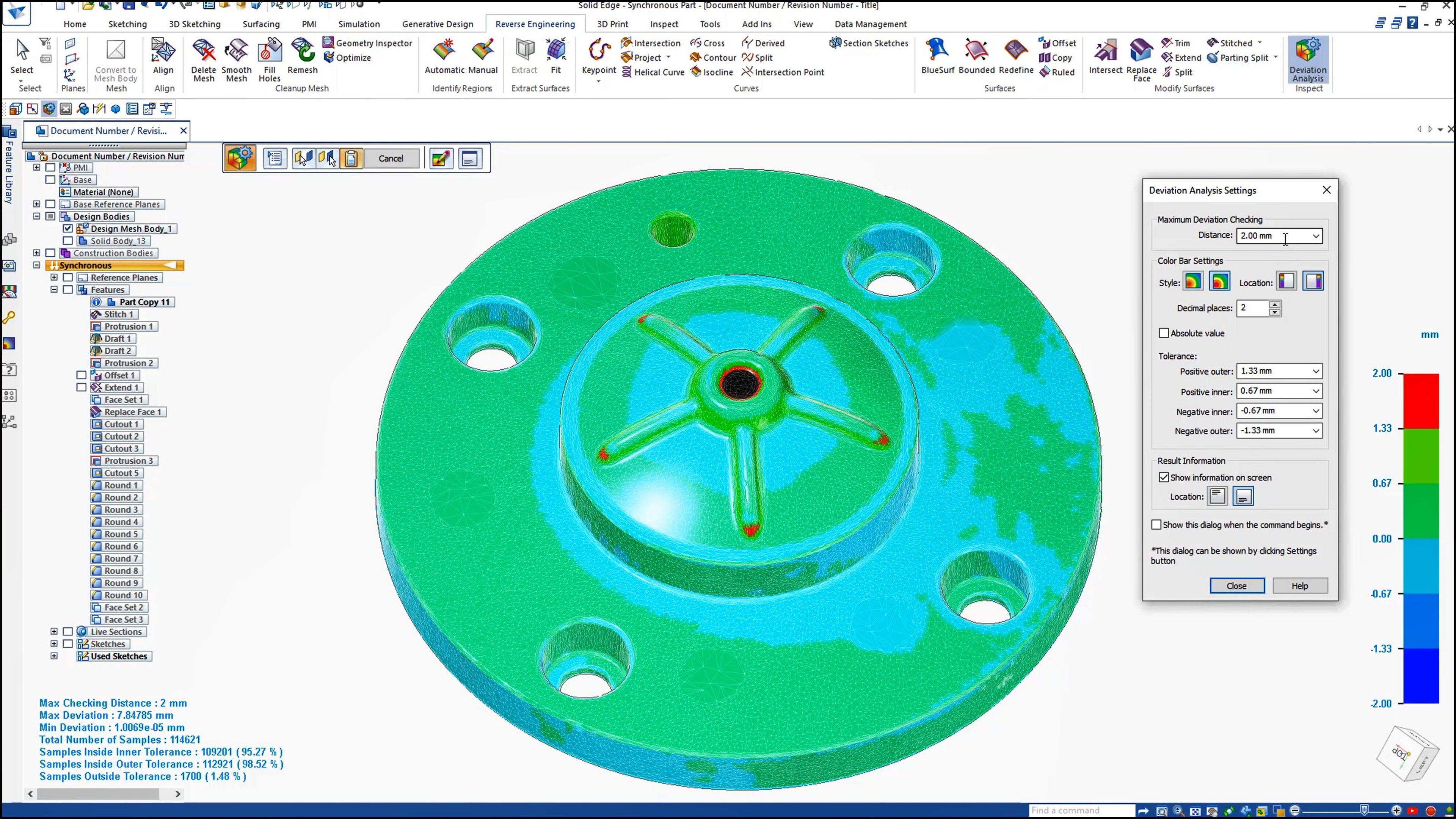Uncheck Show information on screen
This screenshot has width=1456, height=819.
point(1164,478)
